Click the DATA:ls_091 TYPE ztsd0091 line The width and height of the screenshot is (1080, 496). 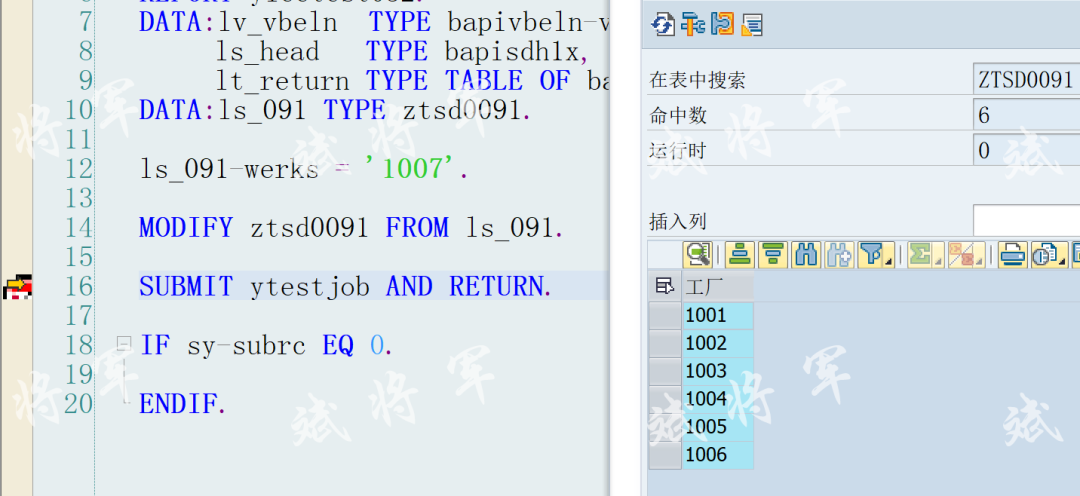(x=335, y=110)
